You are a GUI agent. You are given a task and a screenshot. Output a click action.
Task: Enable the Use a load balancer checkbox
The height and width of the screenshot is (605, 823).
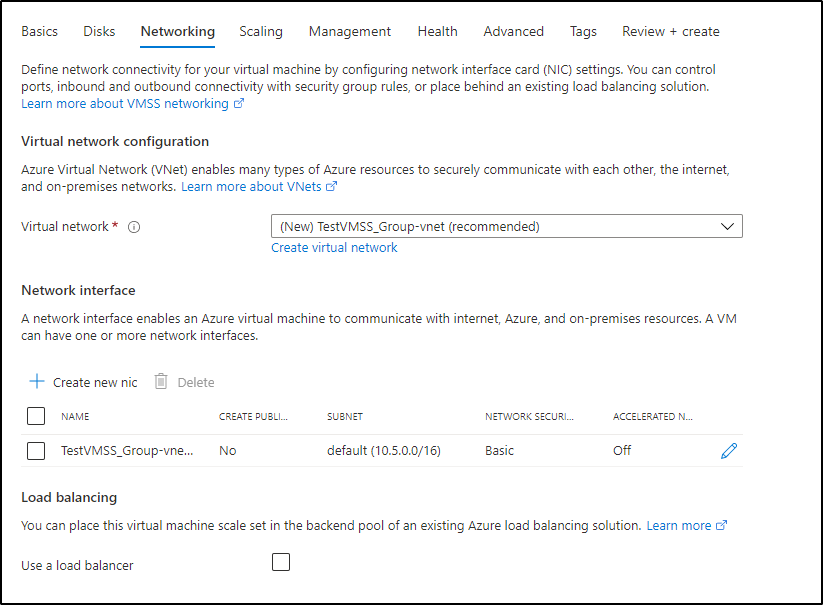click(281, 562)
